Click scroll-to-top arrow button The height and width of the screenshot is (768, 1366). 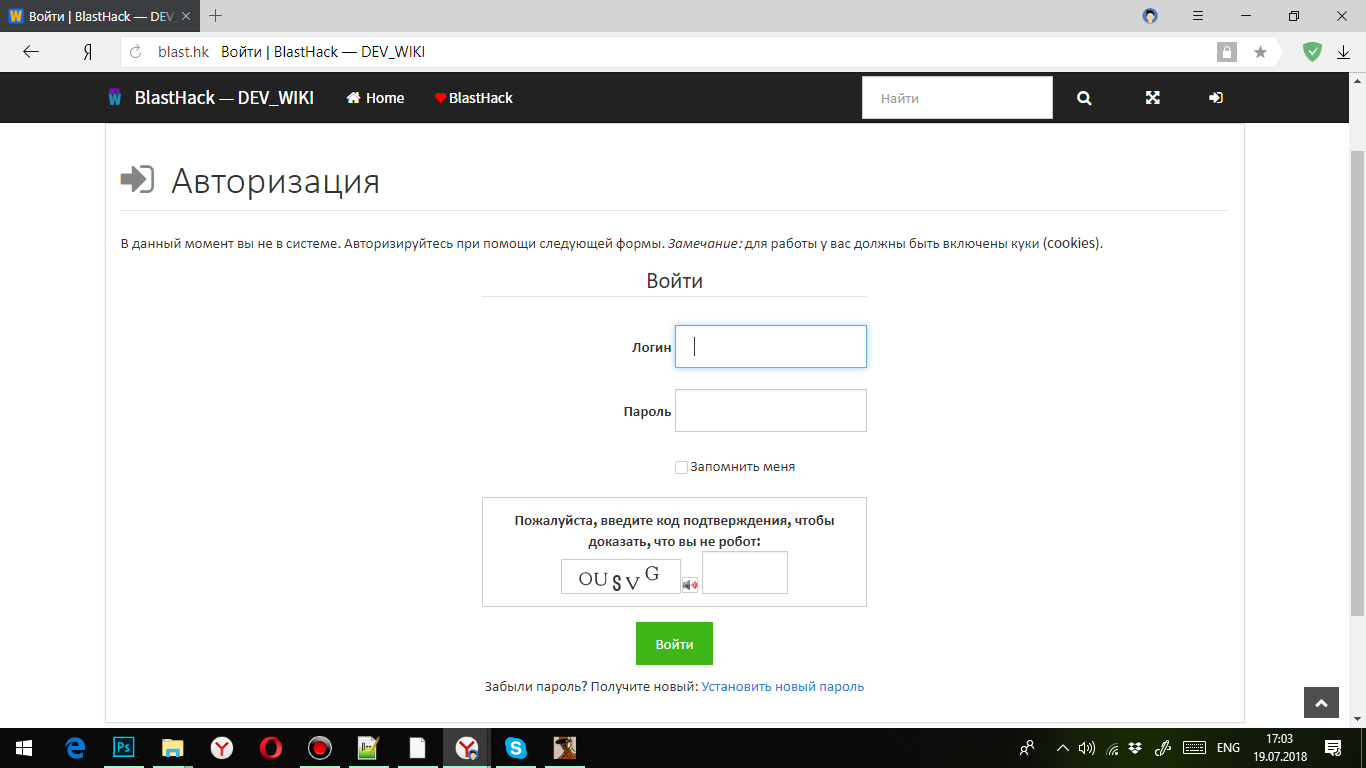(1321, 704)
